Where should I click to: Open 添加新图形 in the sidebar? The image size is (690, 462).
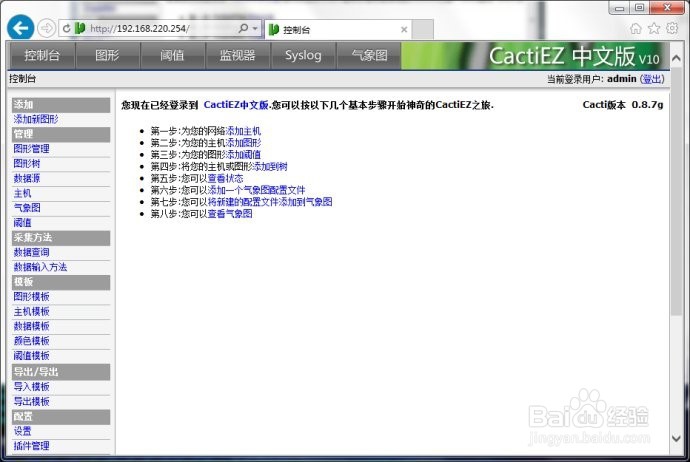point(36,119)
